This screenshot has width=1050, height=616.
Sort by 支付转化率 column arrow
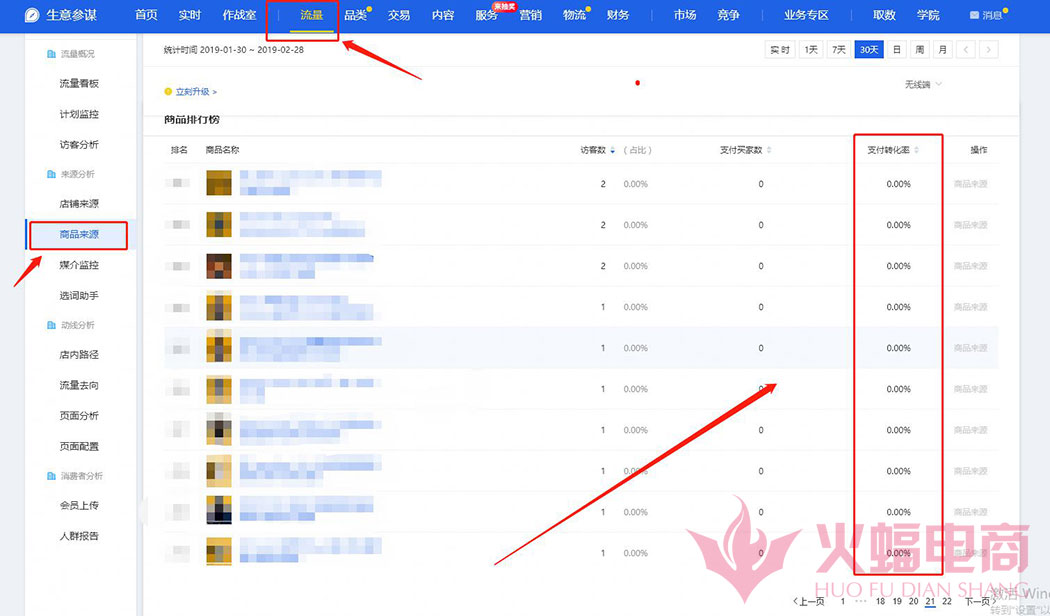pos(916,150)
